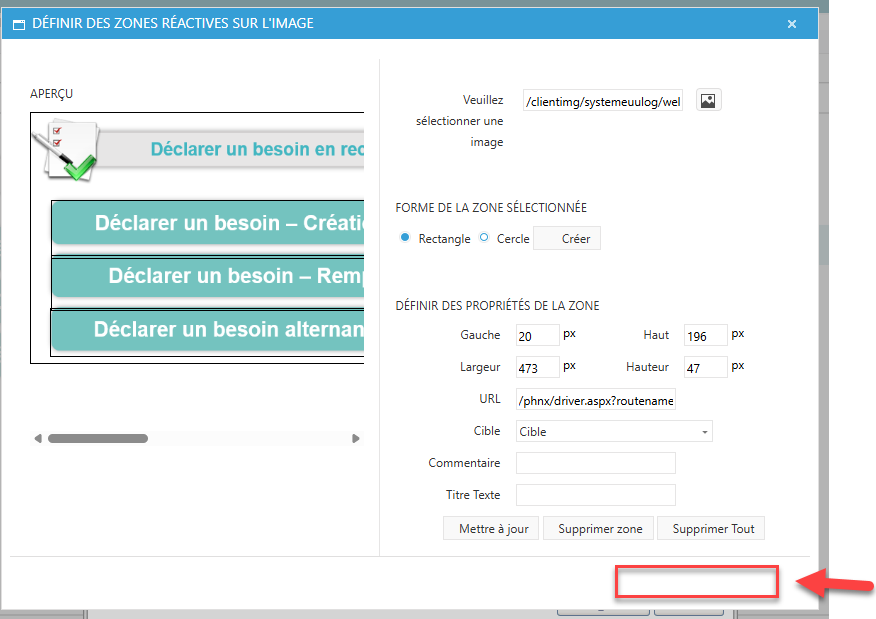Image resolution: width=876 pixels, height=619 pixels.
Task: Click the checklist icon in preview image
Action: pyautogui.click(x=63, y=148)
